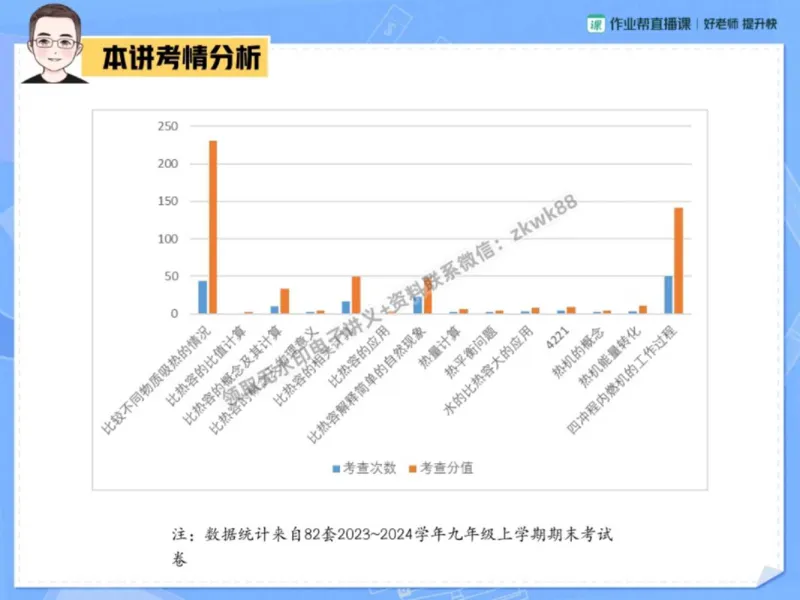Click the 250 y-axis label
800x600 pixels.
168,126
